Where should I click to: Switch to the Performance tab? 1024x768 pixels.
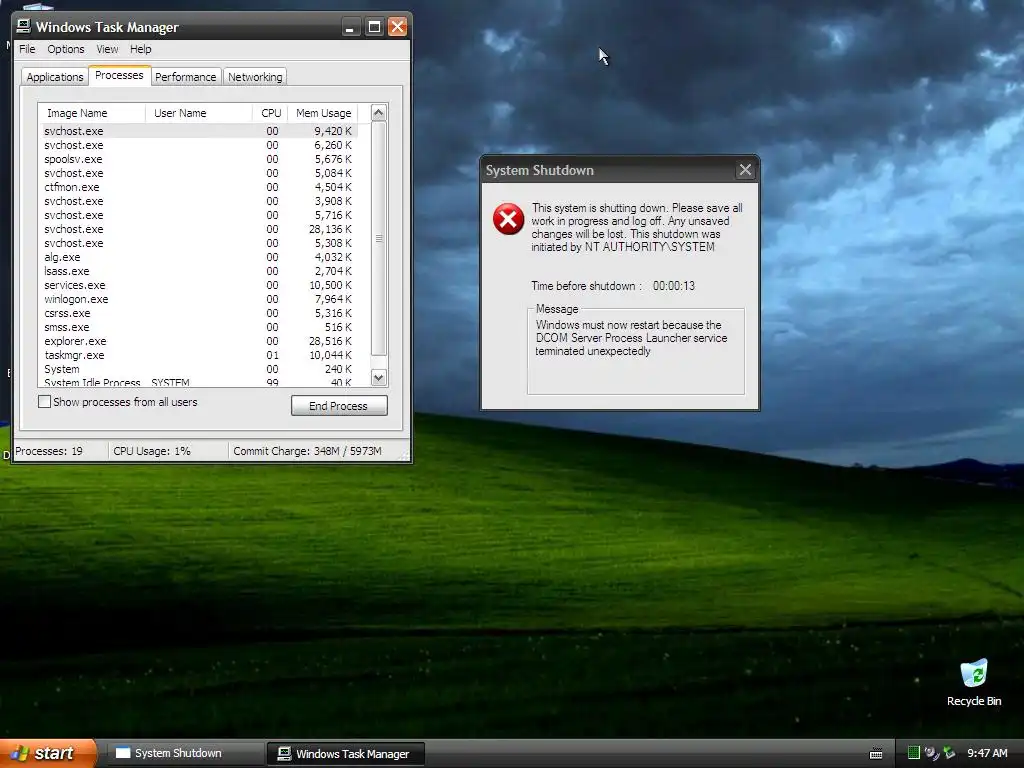click(185, 77)
